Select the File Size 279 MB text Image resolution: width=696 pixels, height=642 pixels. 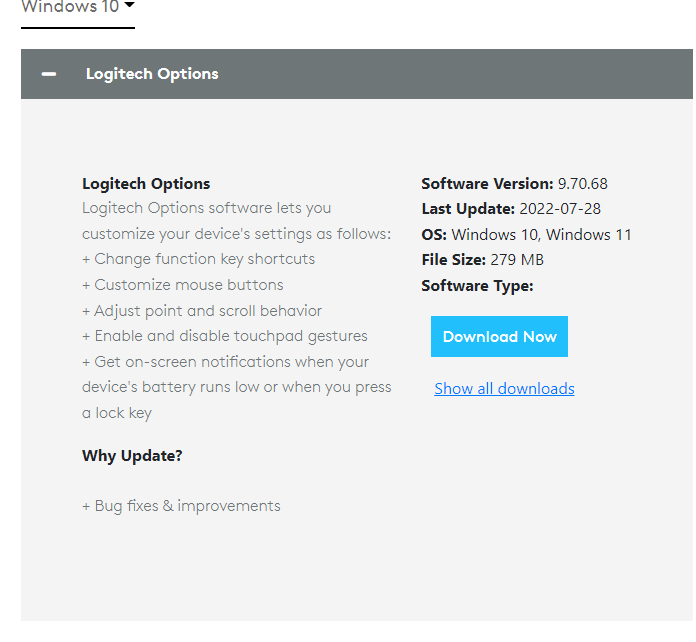(482, 260)
